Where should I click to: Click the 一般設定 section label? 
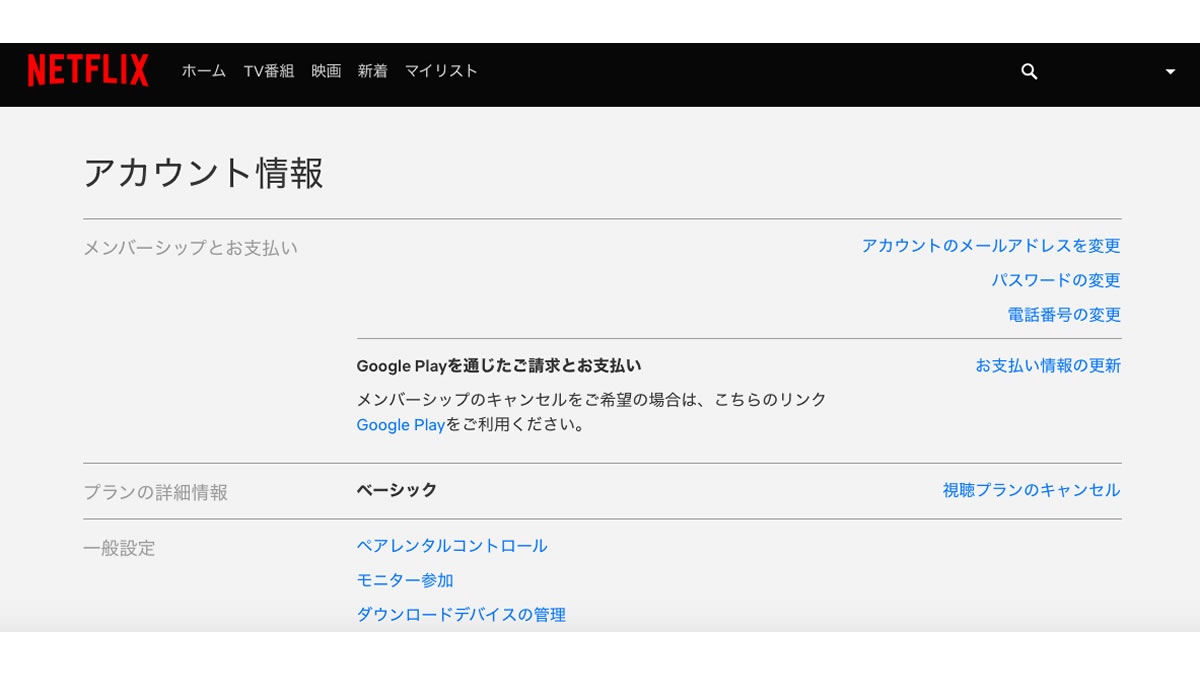coord(119,548)
